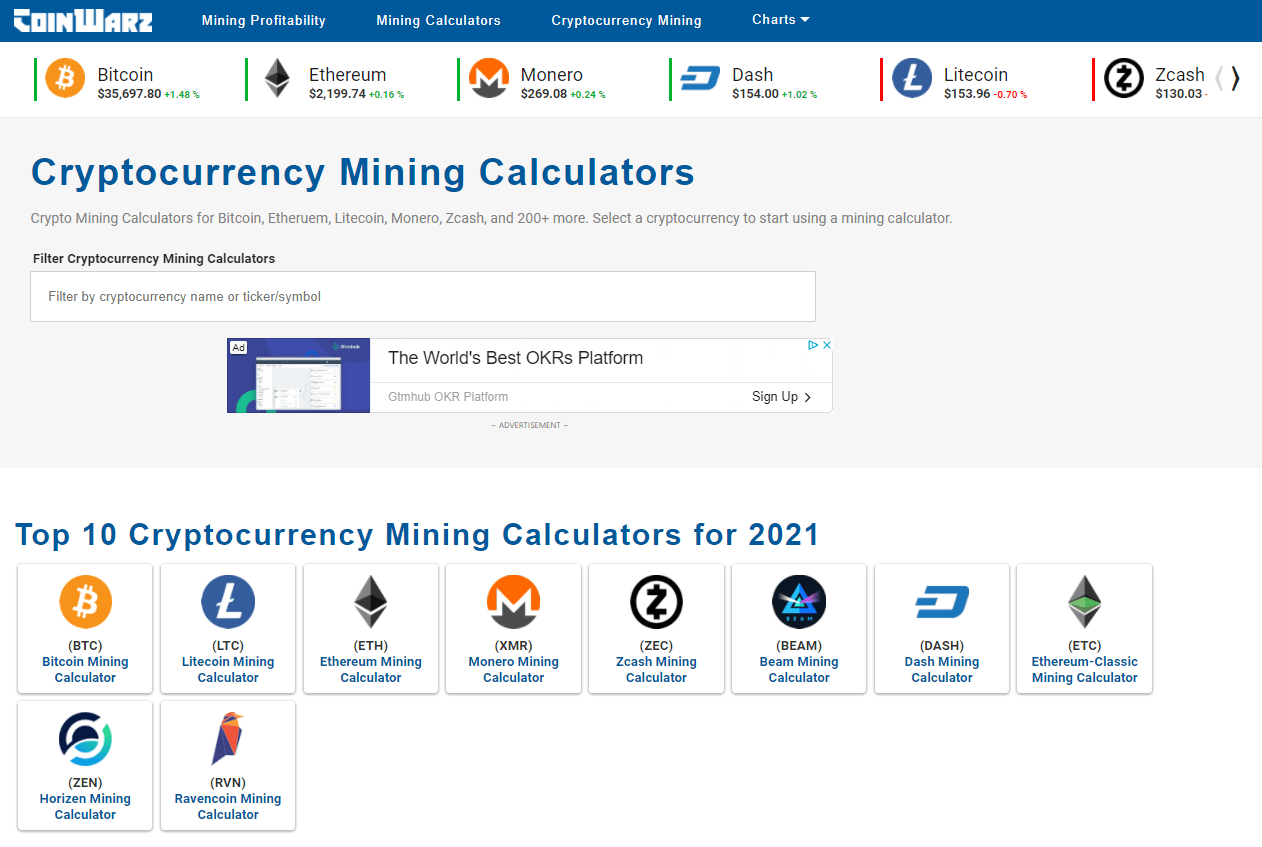
Task: Click the (ZEN) ticker symbol text
Action: 85,783
